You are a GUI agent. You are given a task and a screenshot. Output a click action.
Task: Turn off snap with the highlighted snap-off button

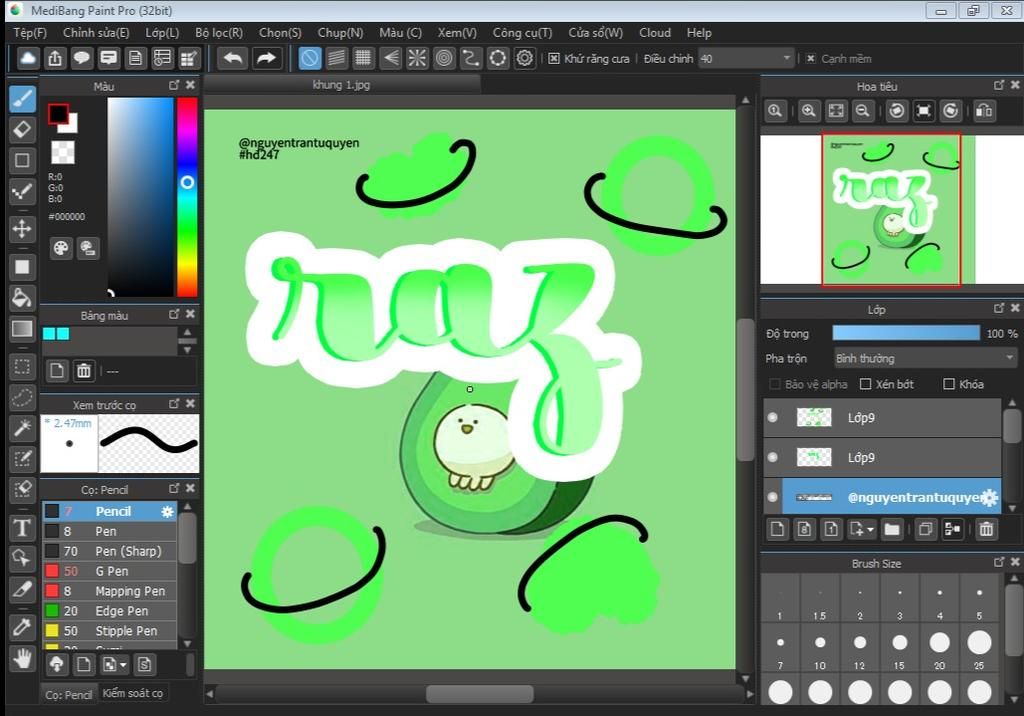coord(310,58)
